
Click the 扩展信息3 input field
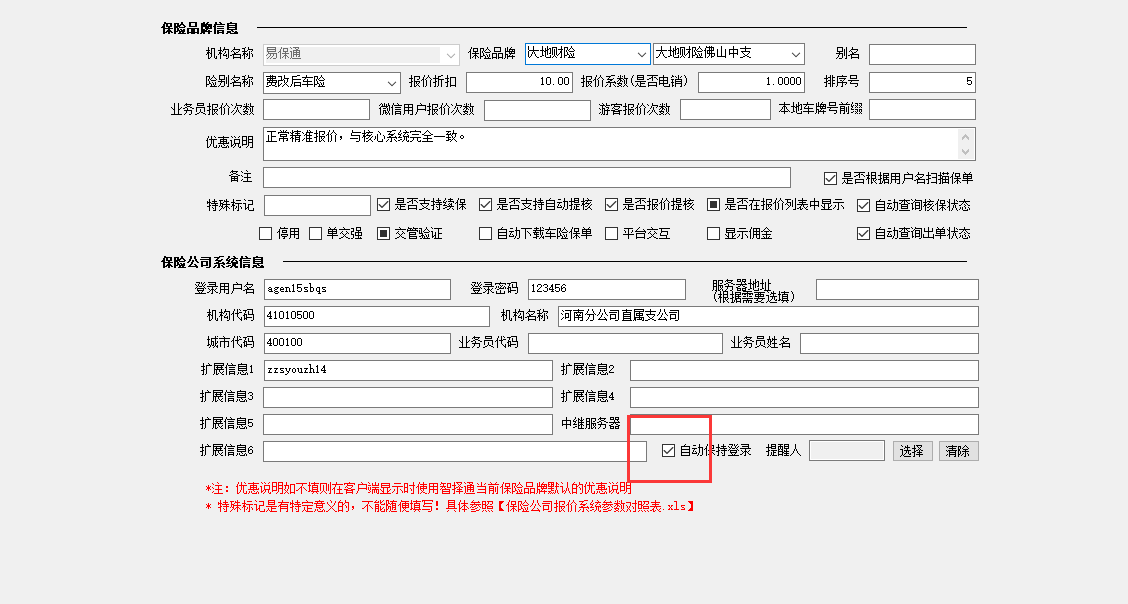click(x=408, y=397)
